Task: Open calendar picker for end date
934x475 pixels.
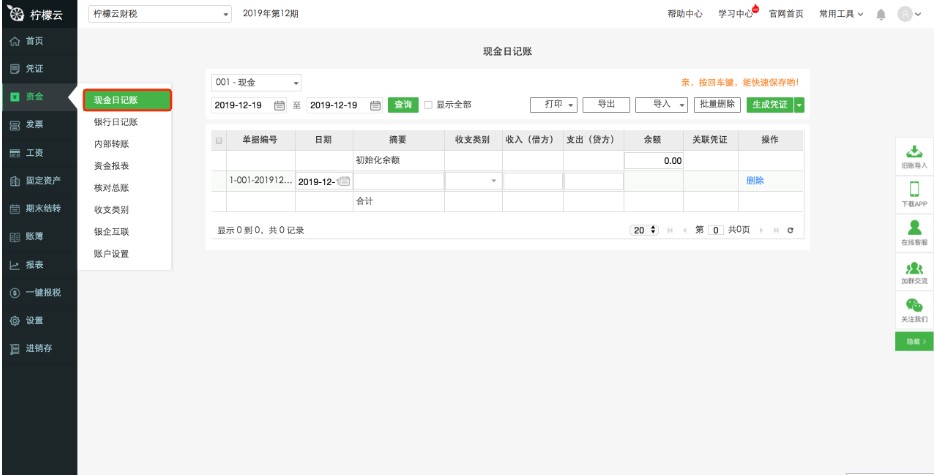Action: [x=376, y=105]
